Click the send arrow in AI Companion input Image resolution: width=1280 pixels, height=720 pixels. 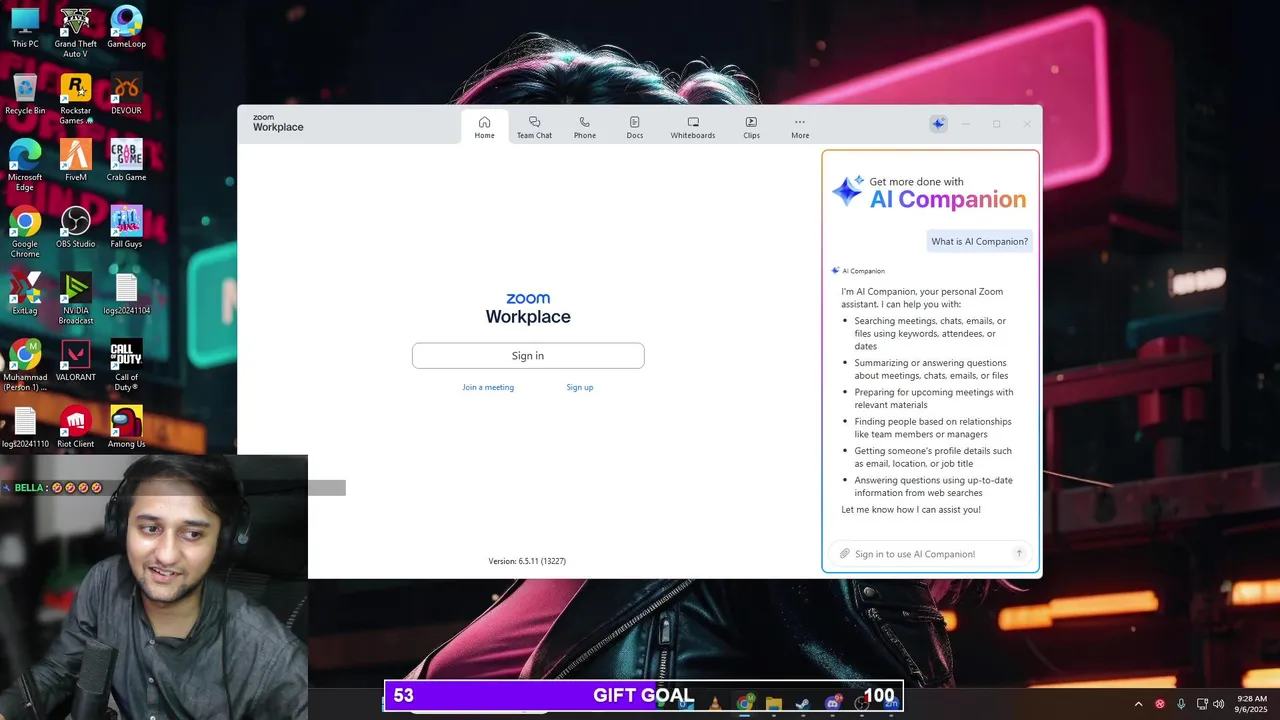tap(1019, 553)
